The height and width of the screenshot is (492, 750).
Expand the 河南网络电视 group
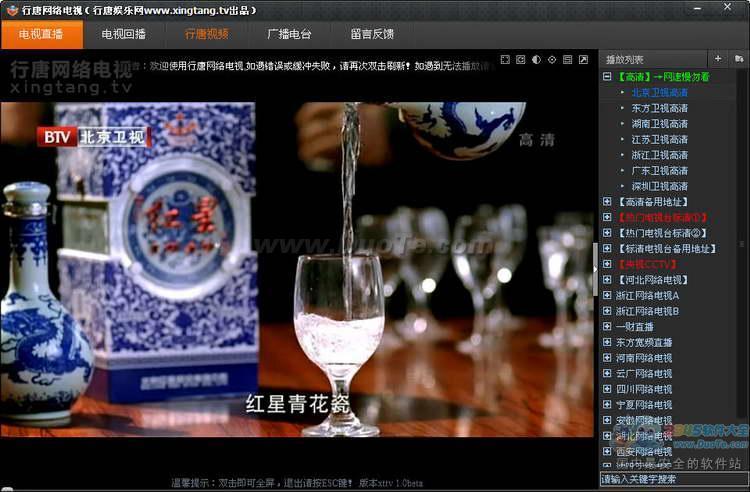point(607,358)
